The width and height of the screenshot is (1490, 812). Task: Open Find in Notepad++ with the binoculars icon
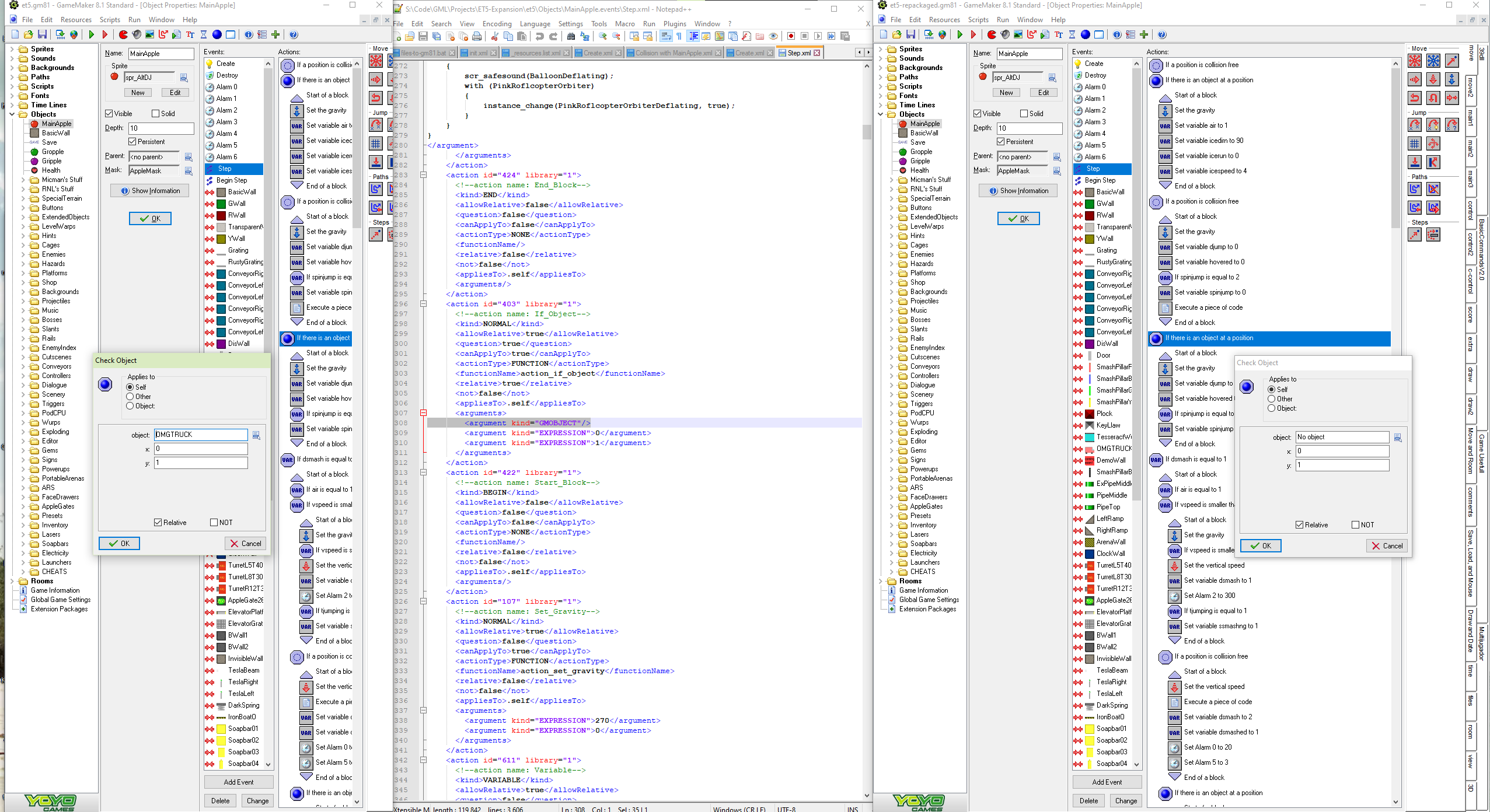pos(571,36)
